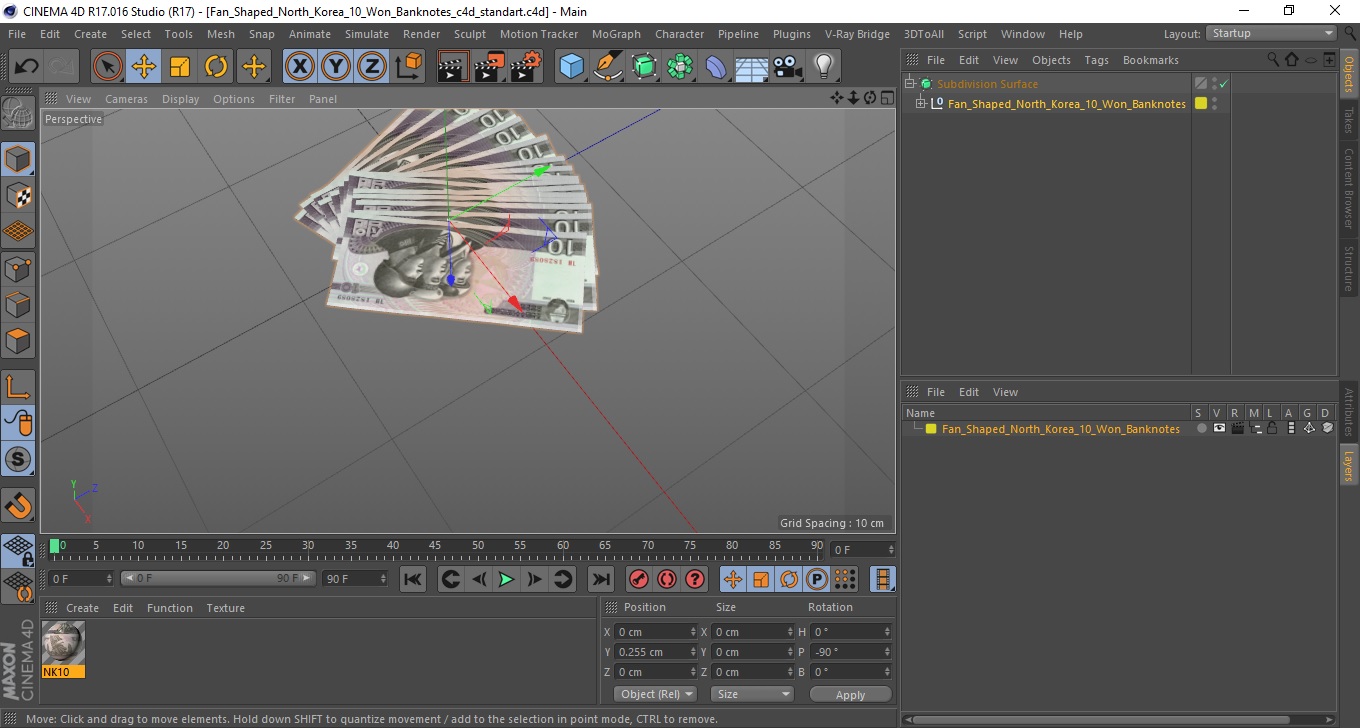Open the Object (Rel) coordinate dropdown
Image resolution: width=1360 pixels, height=728 pixels.
click(x=655, y=694)
